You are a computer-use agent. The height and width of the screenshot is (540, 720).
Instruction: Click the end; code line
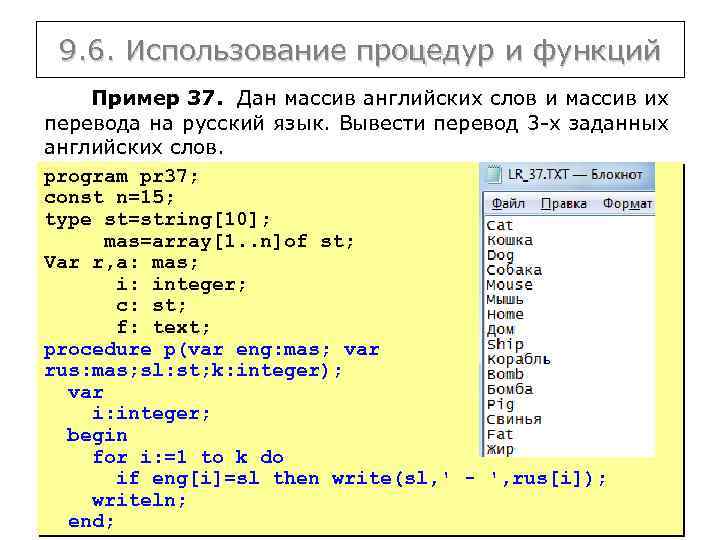pos(90,522)
